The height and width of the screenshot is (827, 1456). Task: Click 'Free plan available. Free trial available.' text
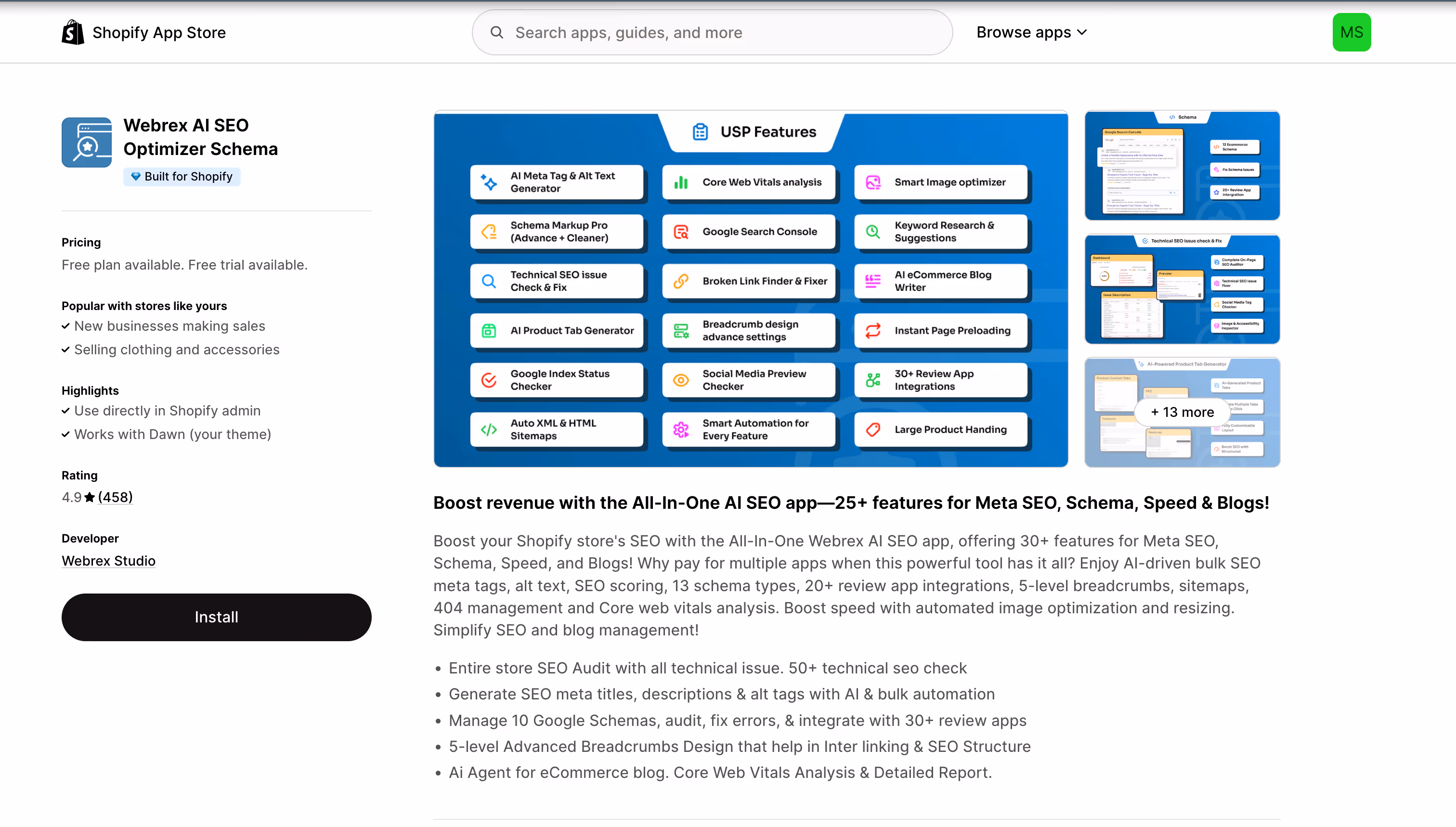click(x=184, y=265)
